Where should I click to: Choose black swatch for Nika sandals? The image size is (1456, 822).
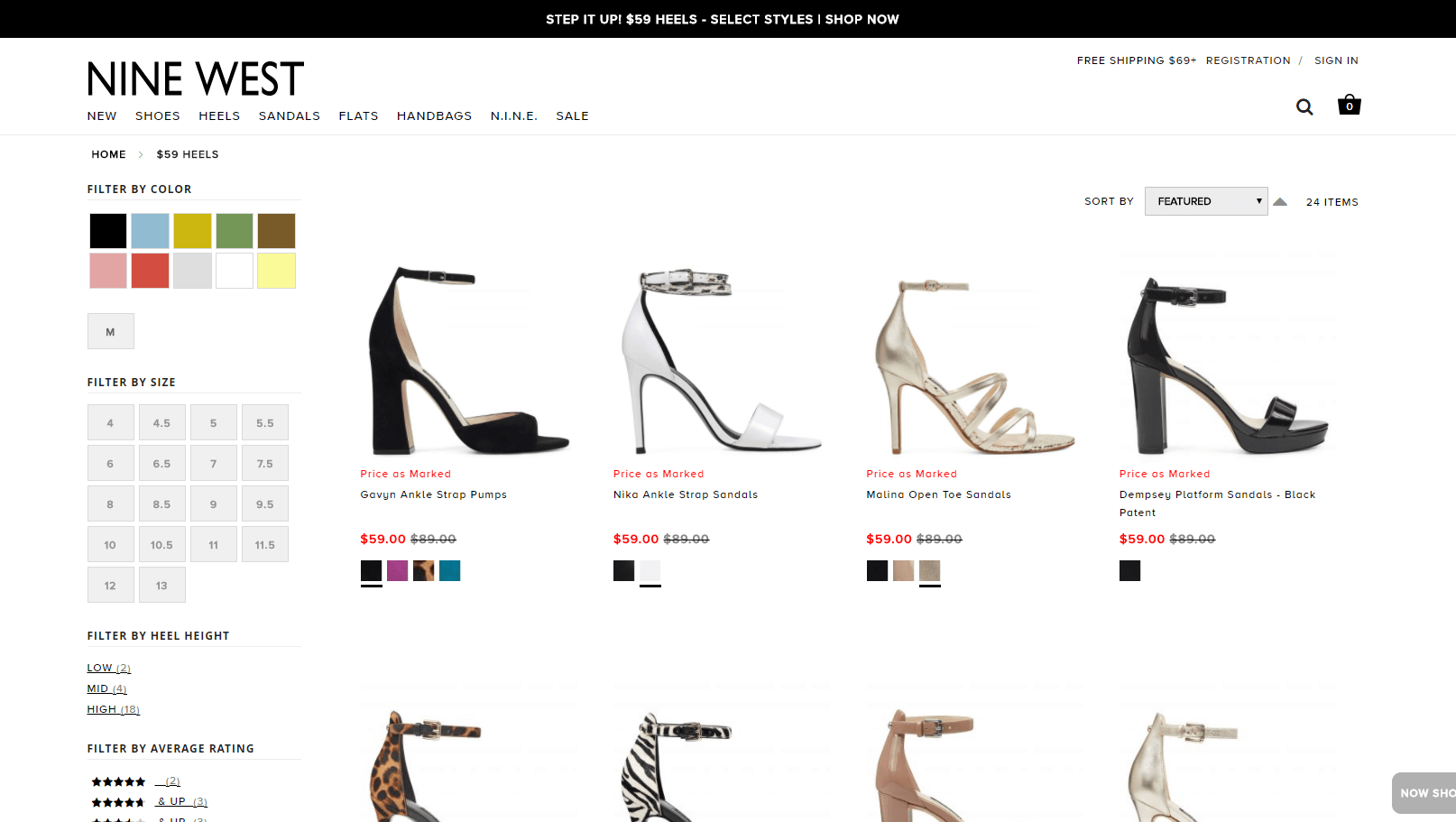coord(624,570)
